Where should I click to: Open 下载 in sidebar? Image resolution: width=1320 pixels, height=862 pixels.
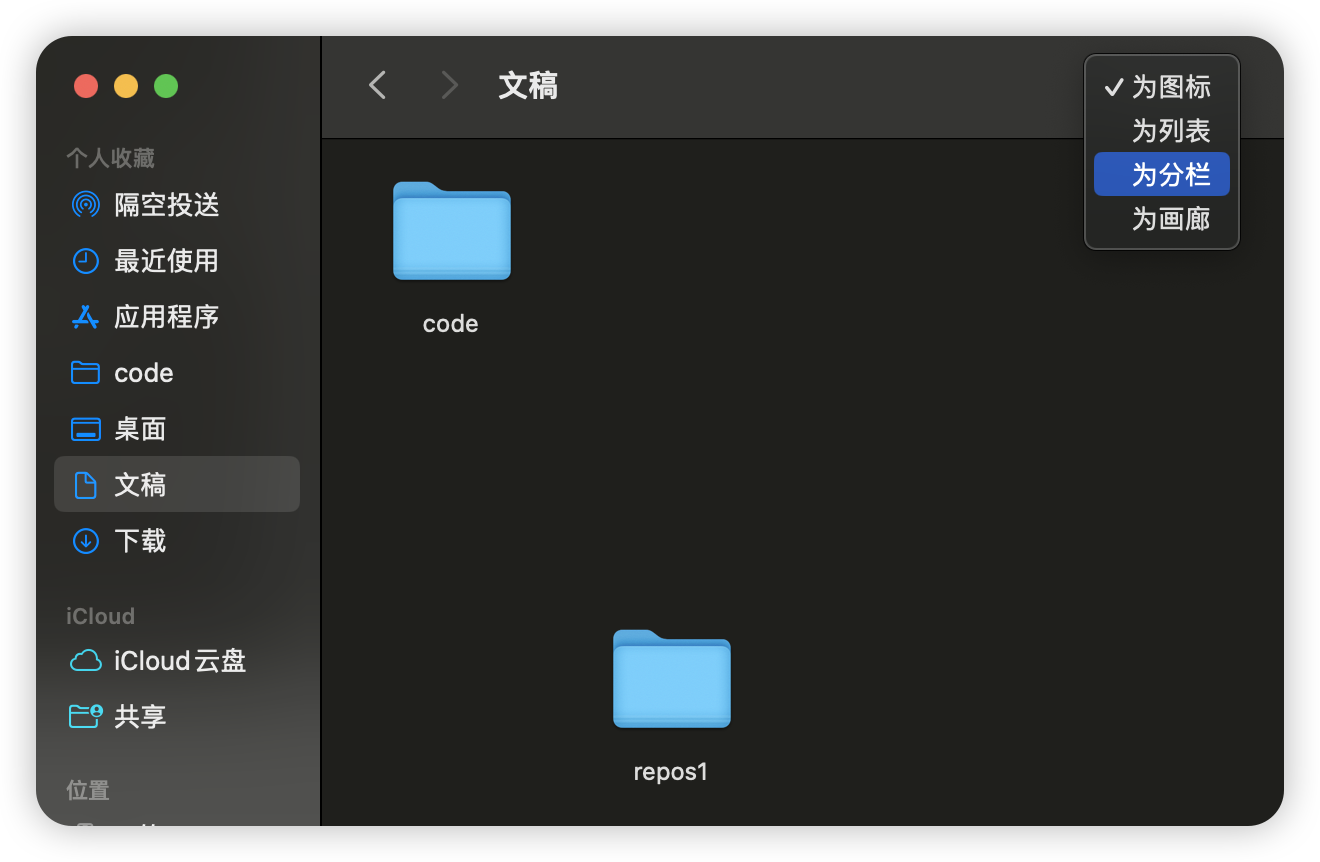click(x=140, y=541)
